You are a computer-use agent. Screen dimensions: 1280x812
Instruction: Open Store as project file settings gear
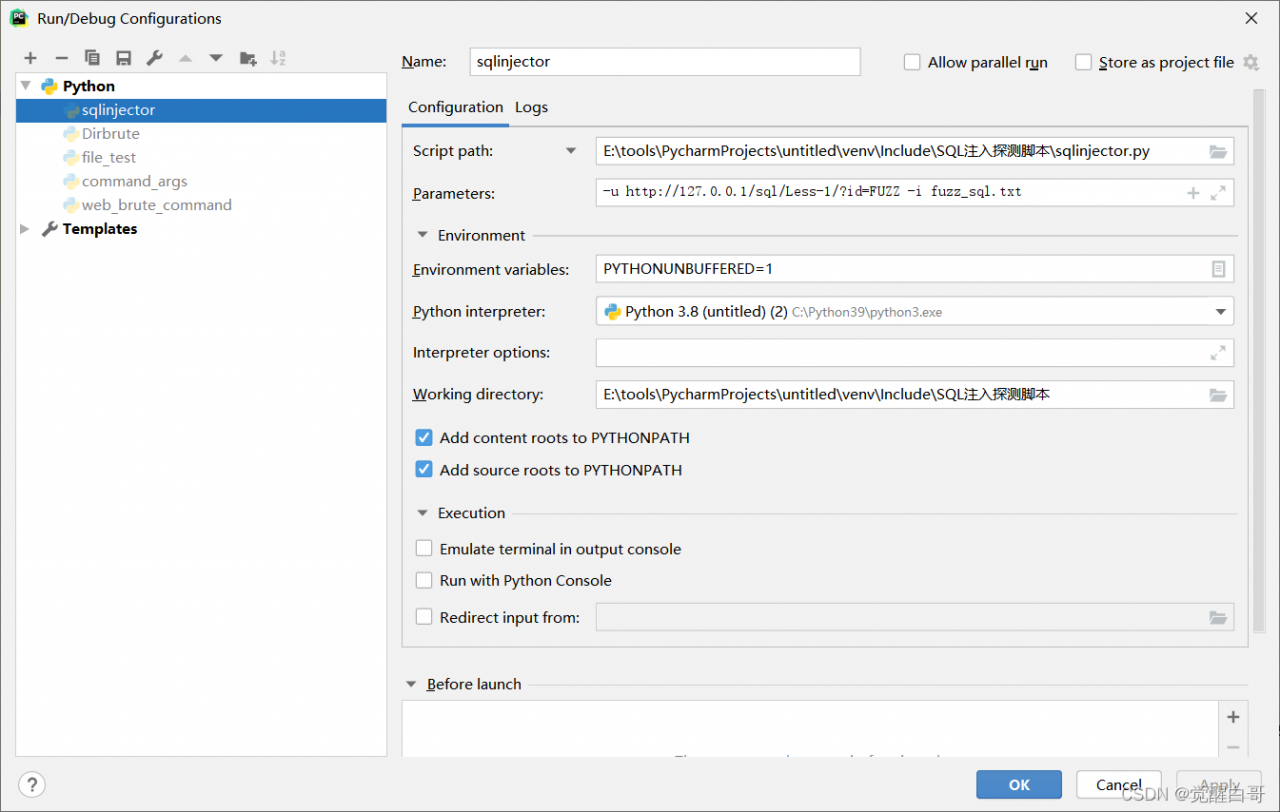click(x=1251, y=62)
